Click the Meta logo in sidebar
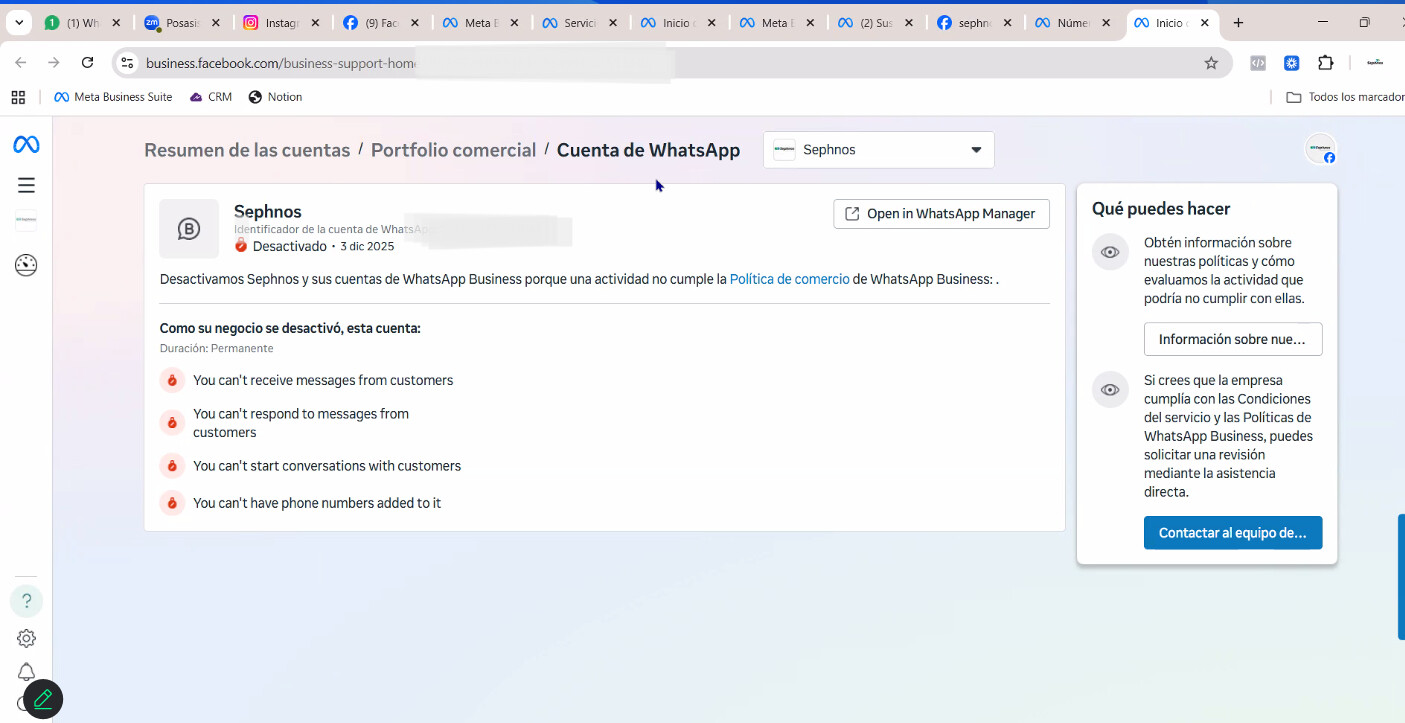 click(26, 145)
